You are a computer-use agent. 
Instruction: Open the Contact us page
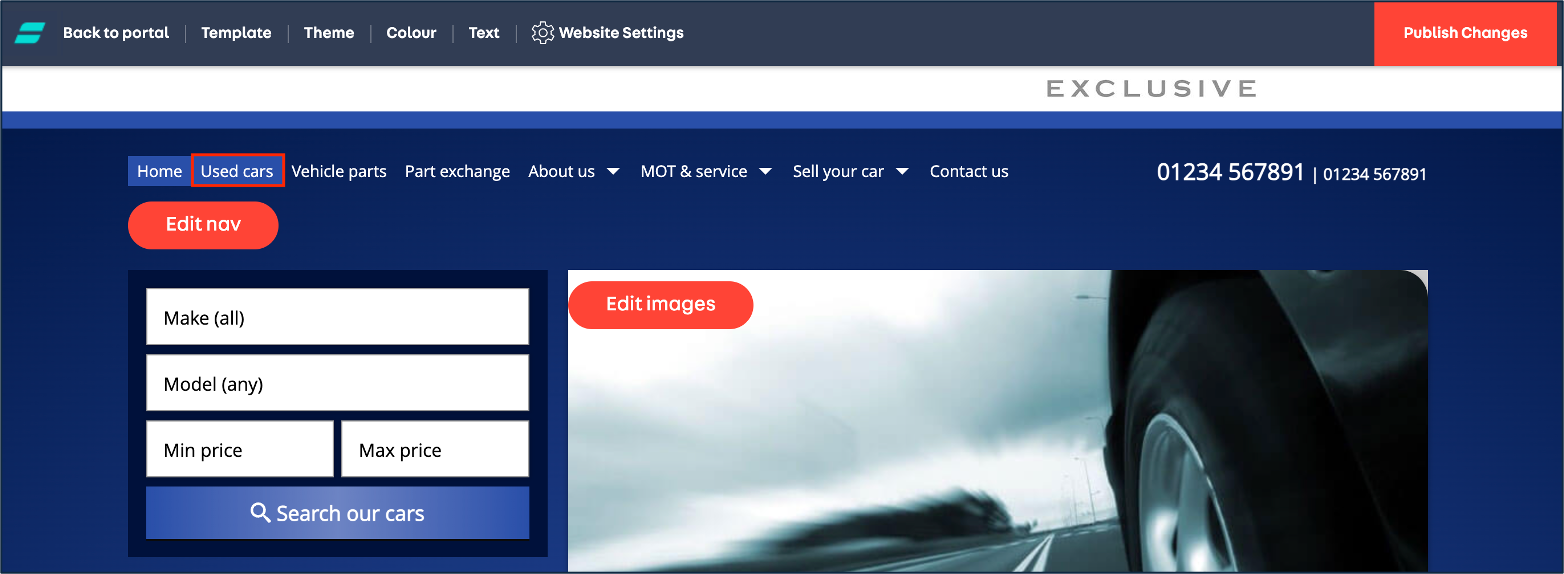coord(969,171)
